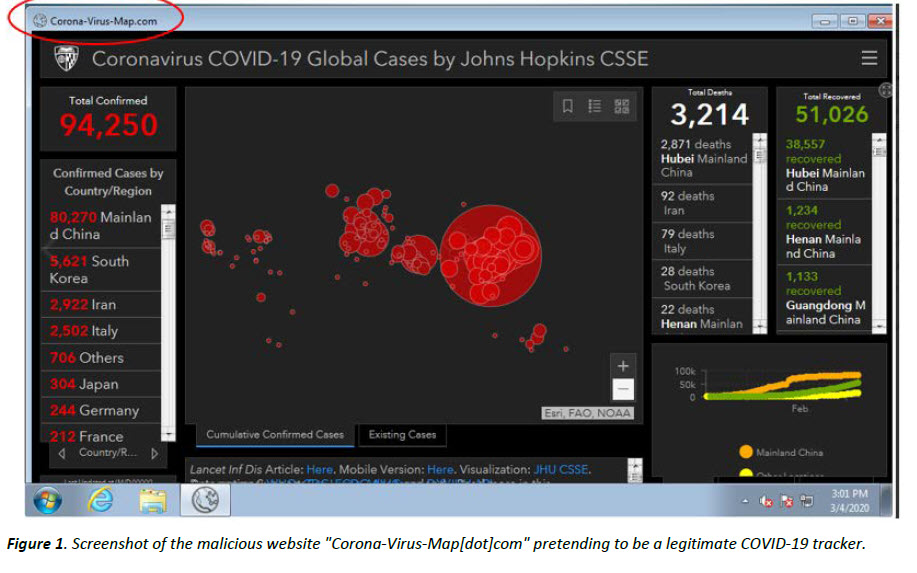917x573 pixels.
Task: Click 22 deaths Henan entry
Action: point(702,316)
